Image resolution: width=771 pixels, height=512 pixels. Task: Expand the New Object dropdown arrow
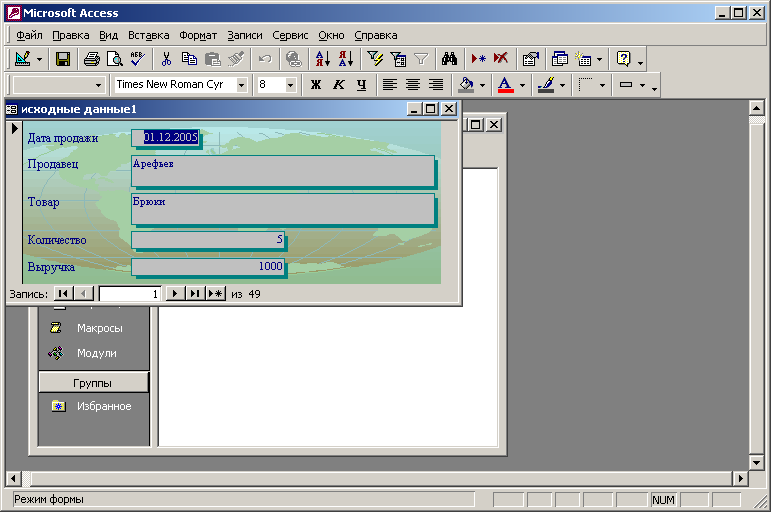(x=599, y=60)
